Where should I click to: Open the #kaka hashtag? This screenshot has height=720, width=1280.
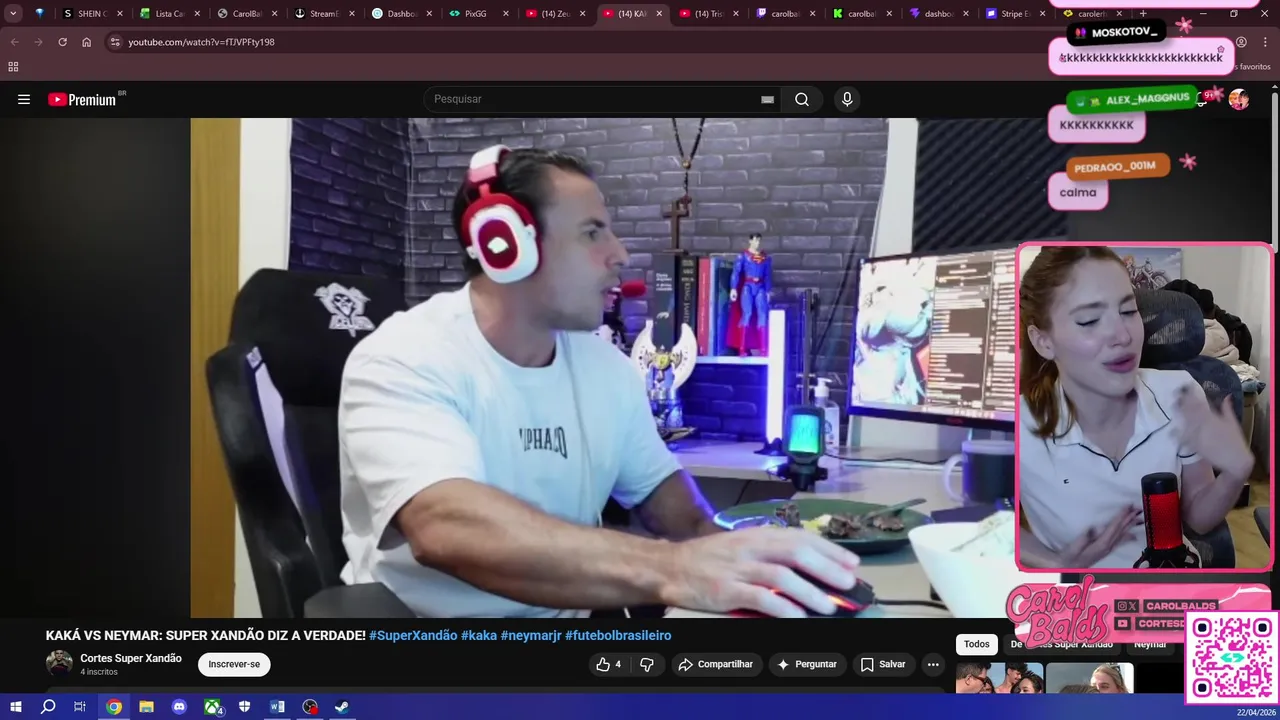(x=479, y=635)
